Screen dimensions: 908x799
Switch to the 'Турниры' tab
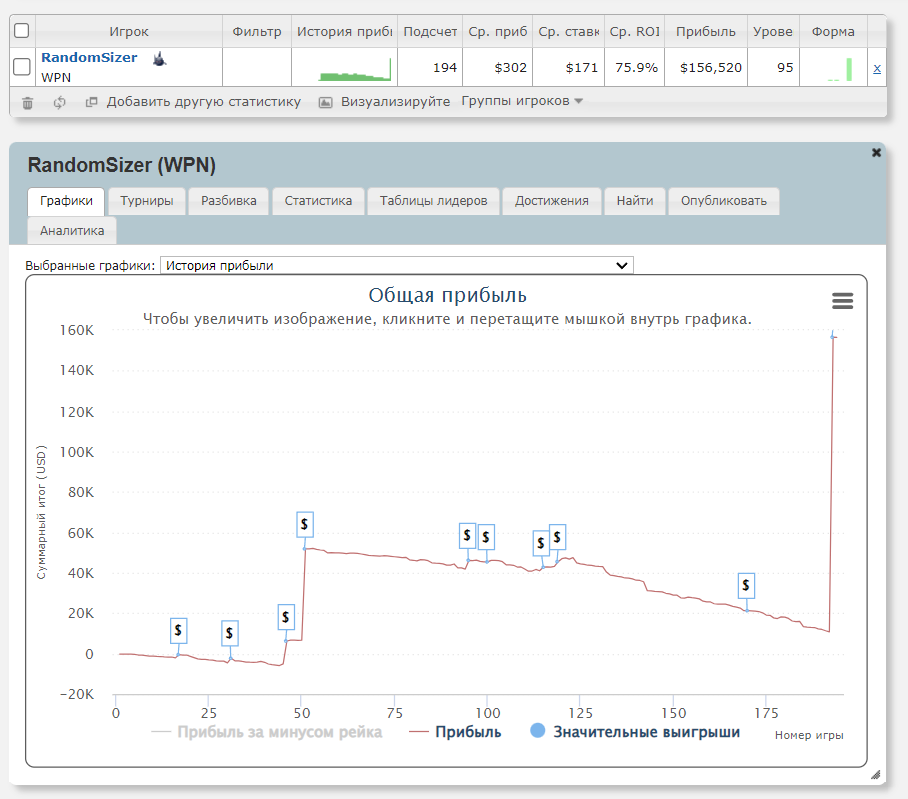pyautogui.click(x=147, y=201)
